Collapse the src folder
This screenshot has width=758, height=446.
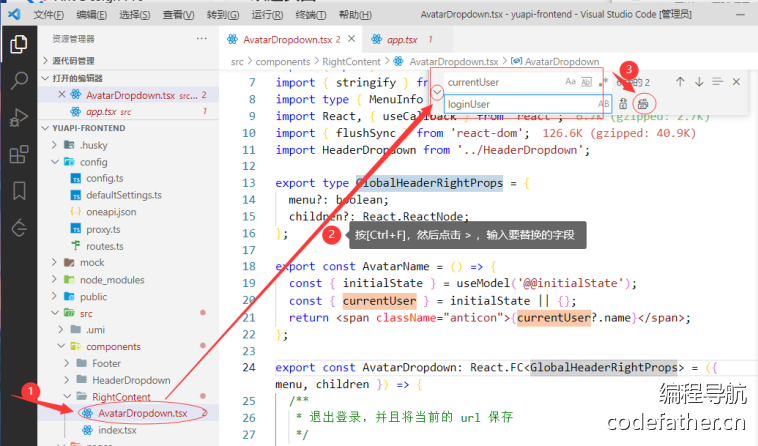[54, 313]
